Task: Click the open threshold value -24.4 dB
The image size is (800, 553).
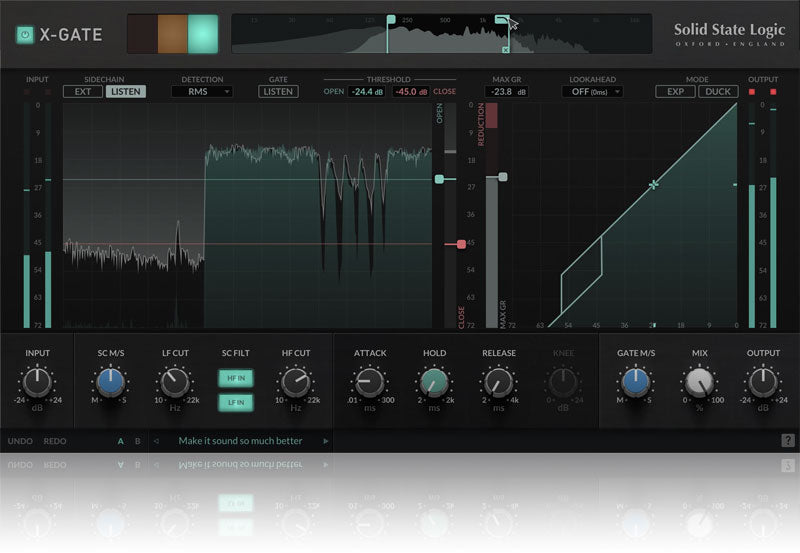Action: pyautogui.click(x=367, y=92)
